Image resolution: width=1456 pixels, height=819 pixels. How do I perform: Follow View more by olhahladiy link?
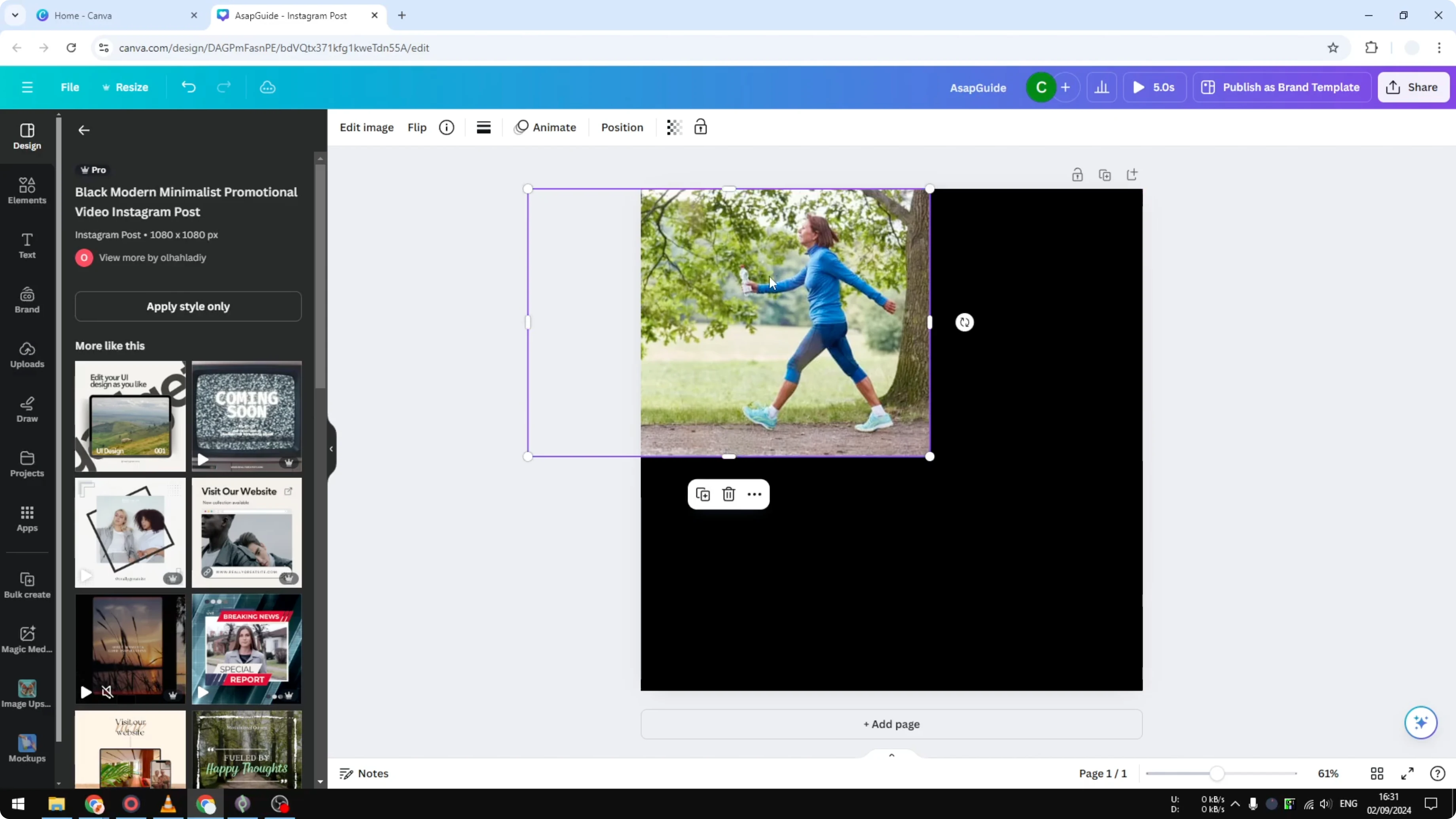tap(153, 258)
